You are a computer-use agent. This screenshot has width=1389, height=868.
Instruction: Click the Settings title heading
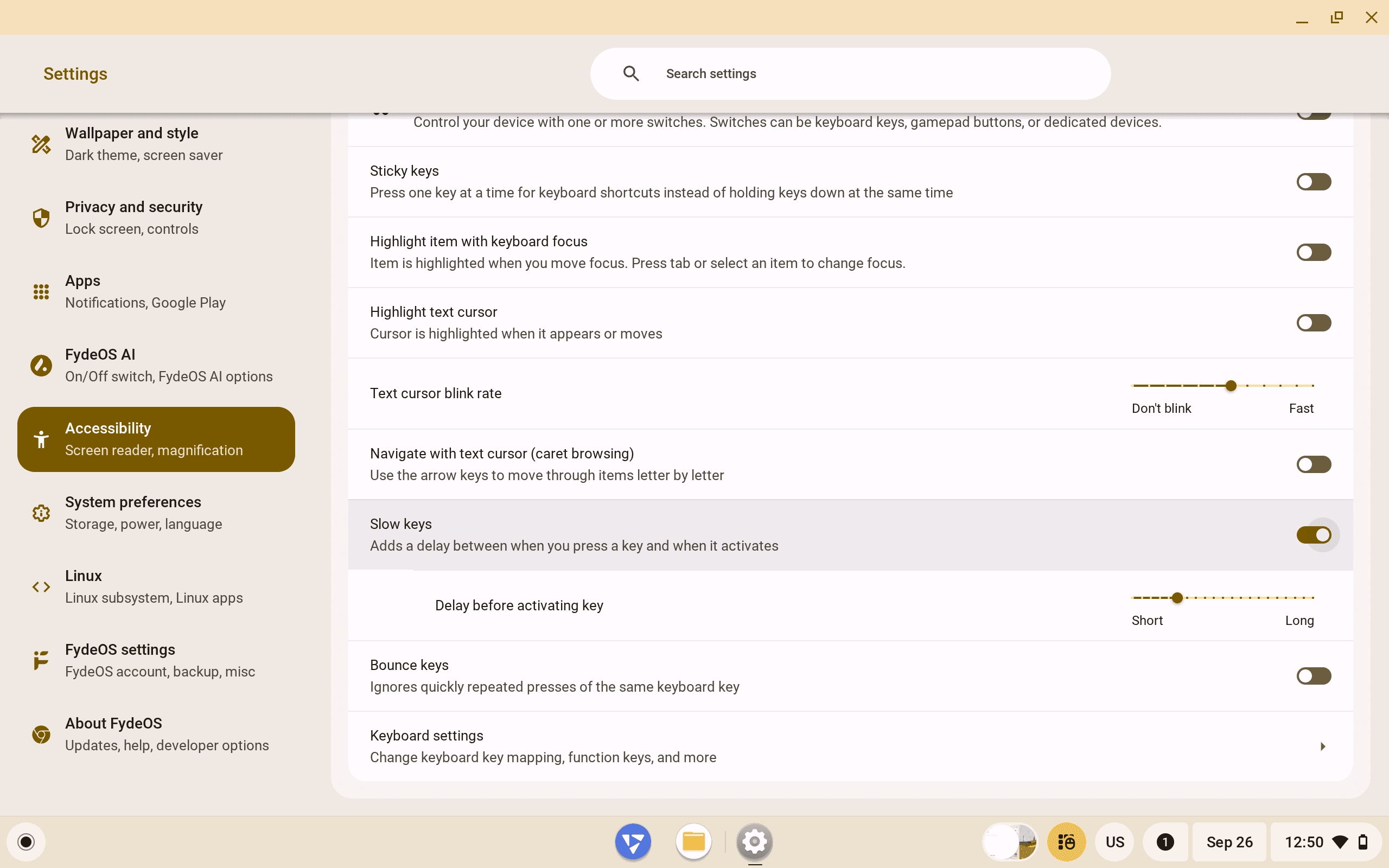tap(75, 73)
